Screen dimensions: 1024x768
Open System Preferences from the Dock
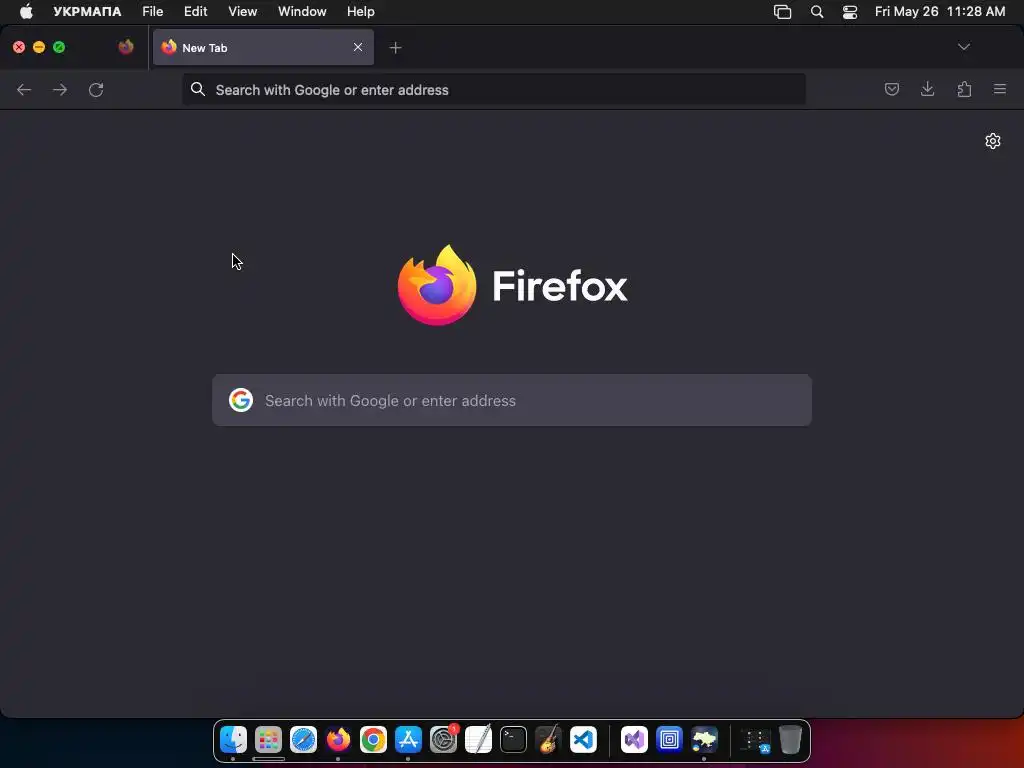443,739
